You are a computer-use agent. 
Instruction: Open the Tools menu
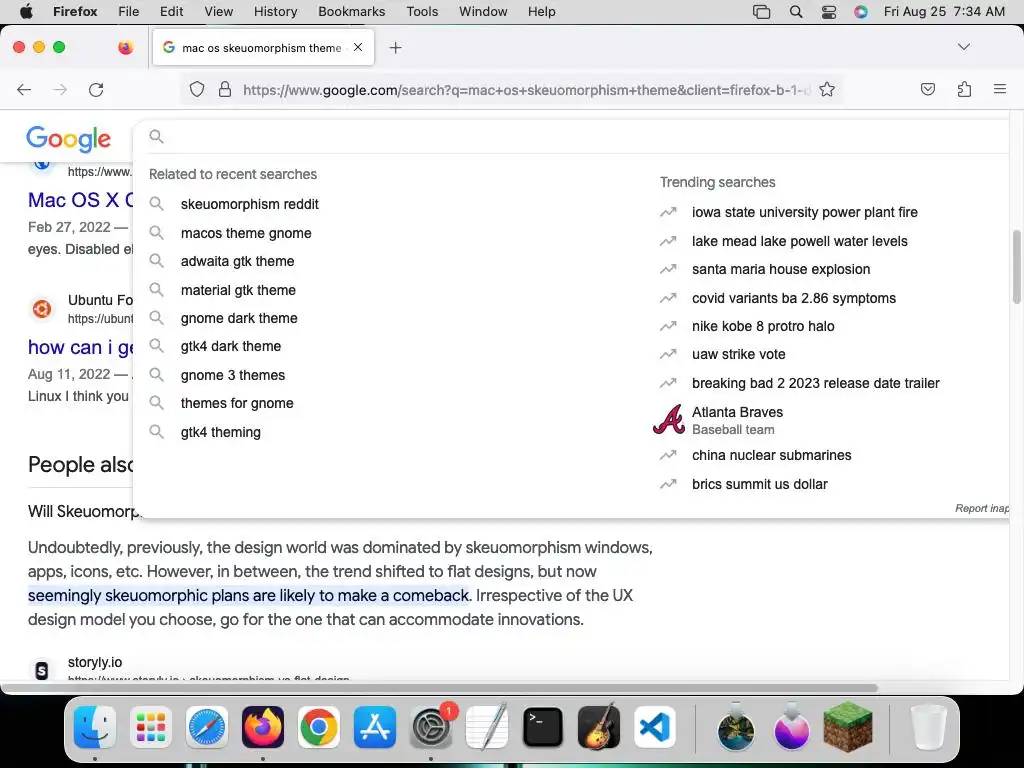tap(422, 12)
